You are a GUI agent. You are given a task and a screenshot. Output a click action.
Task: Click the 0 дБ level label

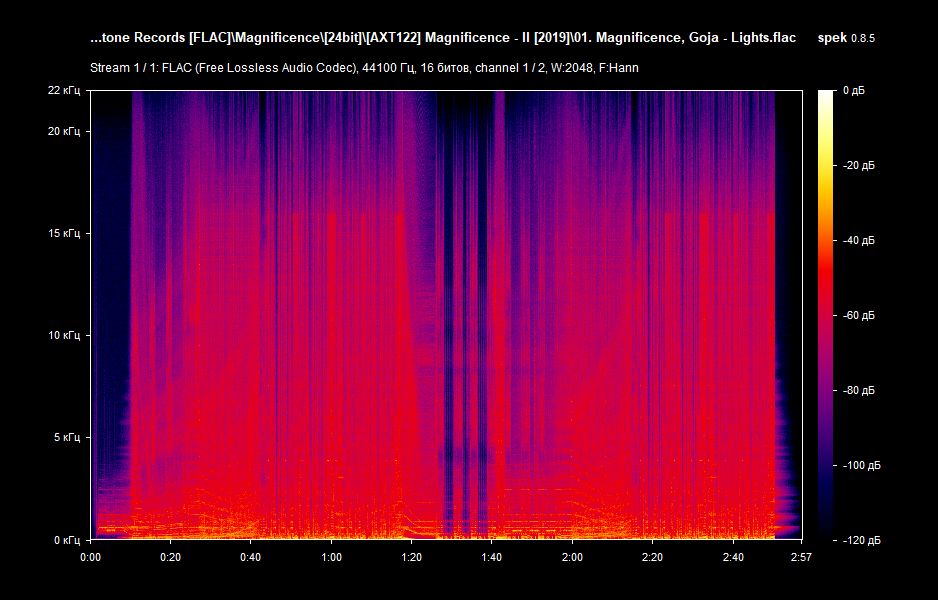point(854,90)
